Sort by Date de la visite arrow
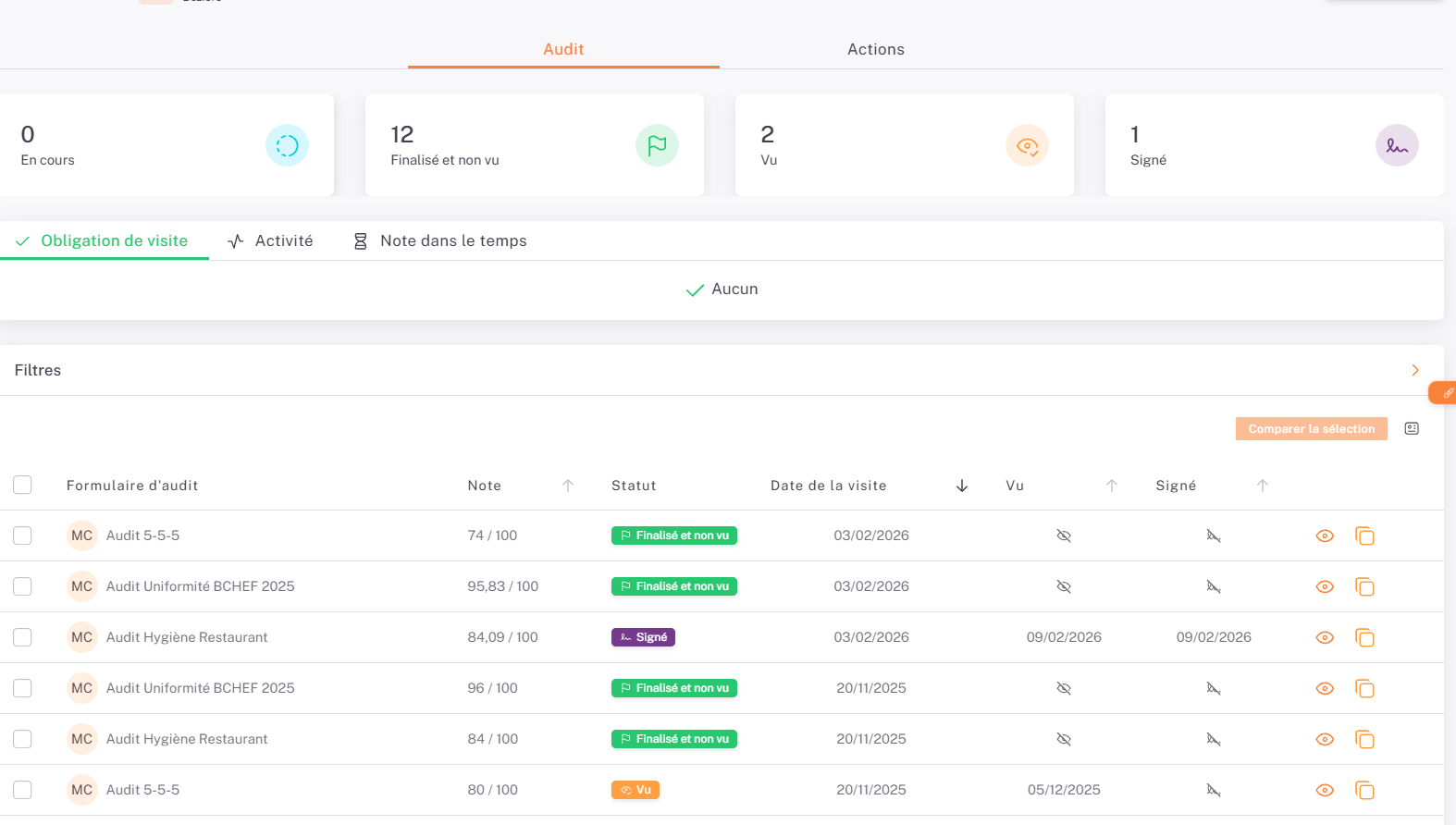This screenshot has height=825, width=1456. click(x=962, y=486)
